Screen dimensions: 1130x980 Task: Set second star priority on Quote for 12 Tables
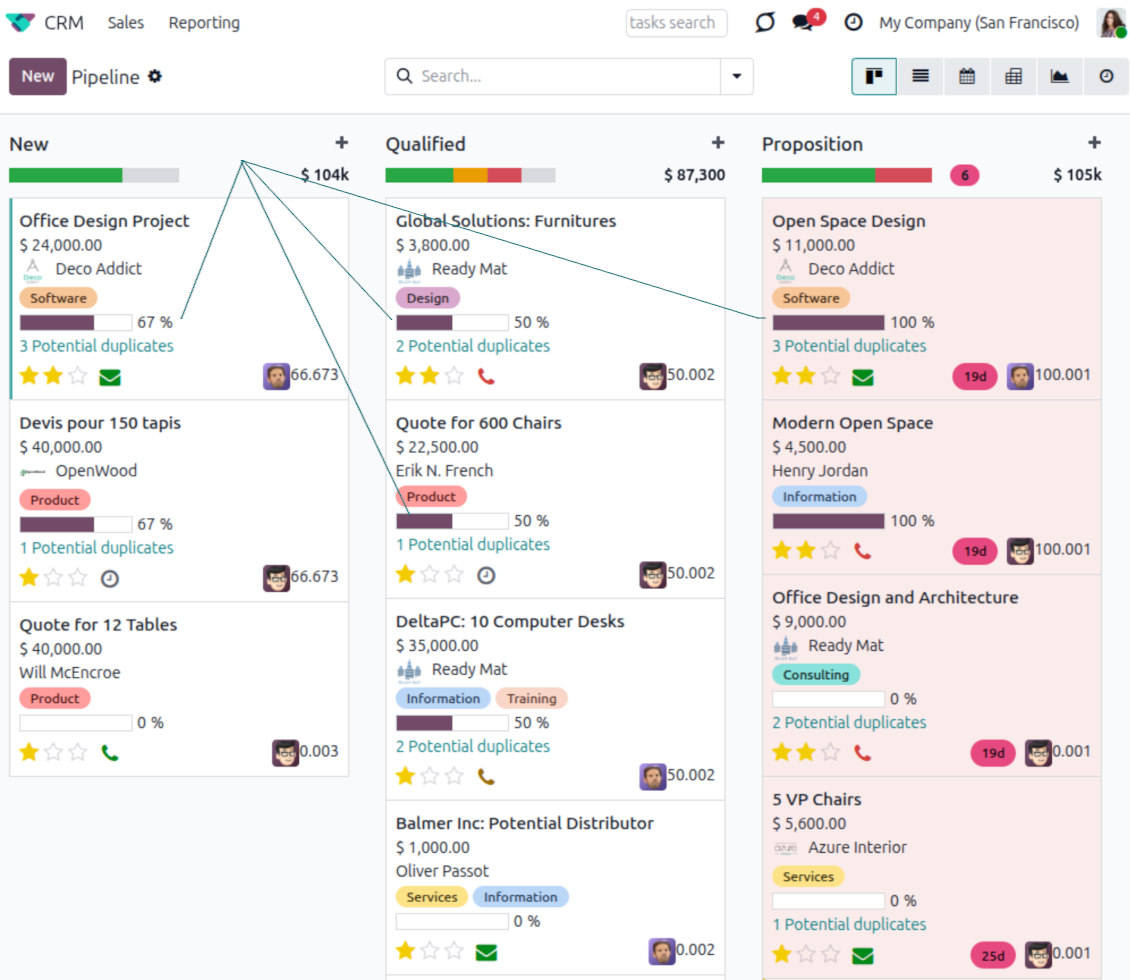coord(54,752)
